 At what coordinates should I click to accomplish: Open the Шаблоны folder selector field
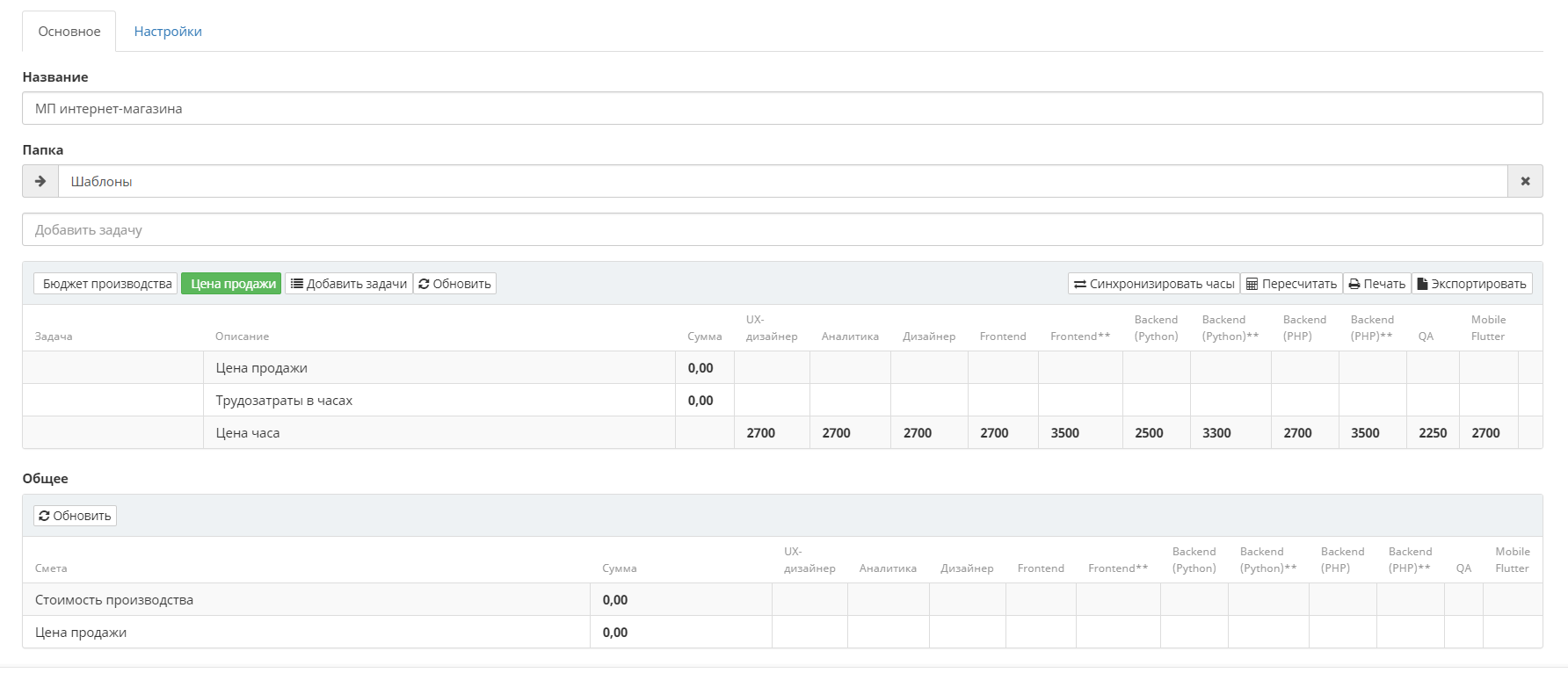(x=782, y=181)
